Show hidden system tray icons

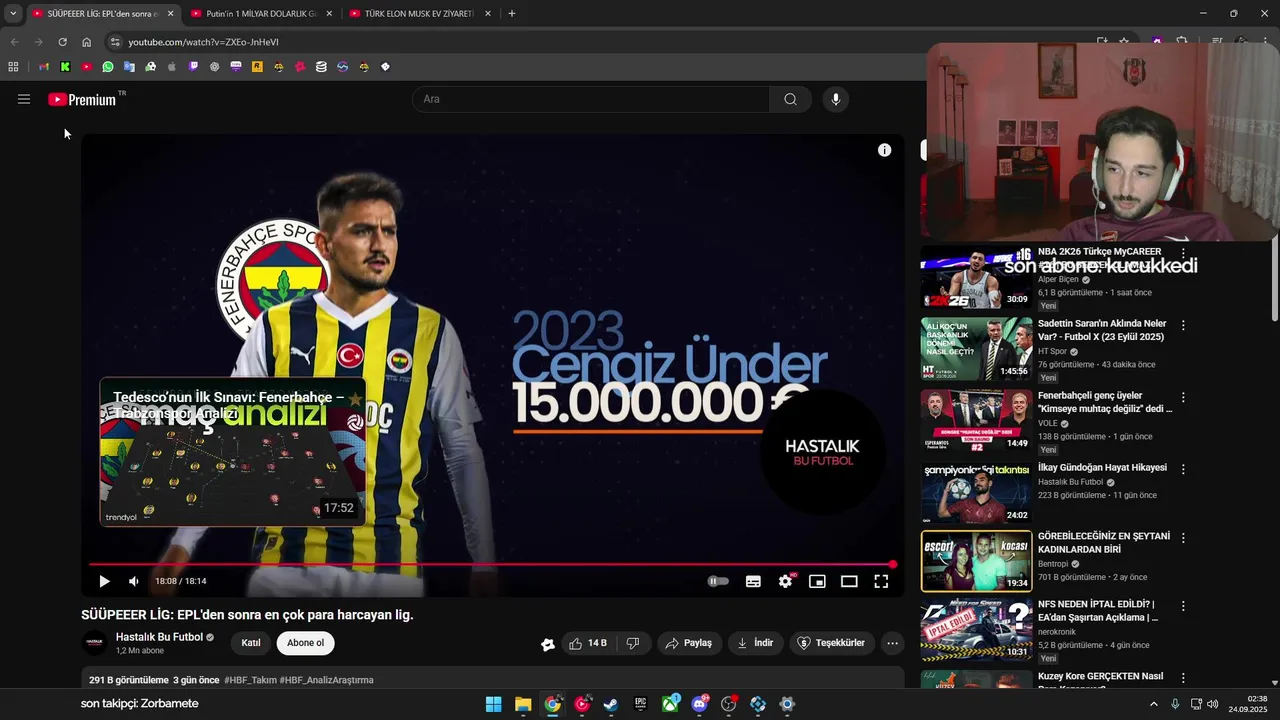click(x=1153, y=704)
